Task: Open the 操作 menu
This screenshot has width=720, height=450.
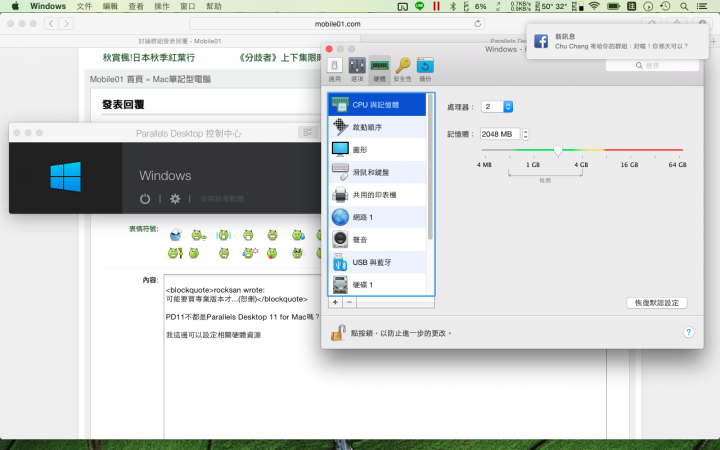Action: click(x=162, y=6)
